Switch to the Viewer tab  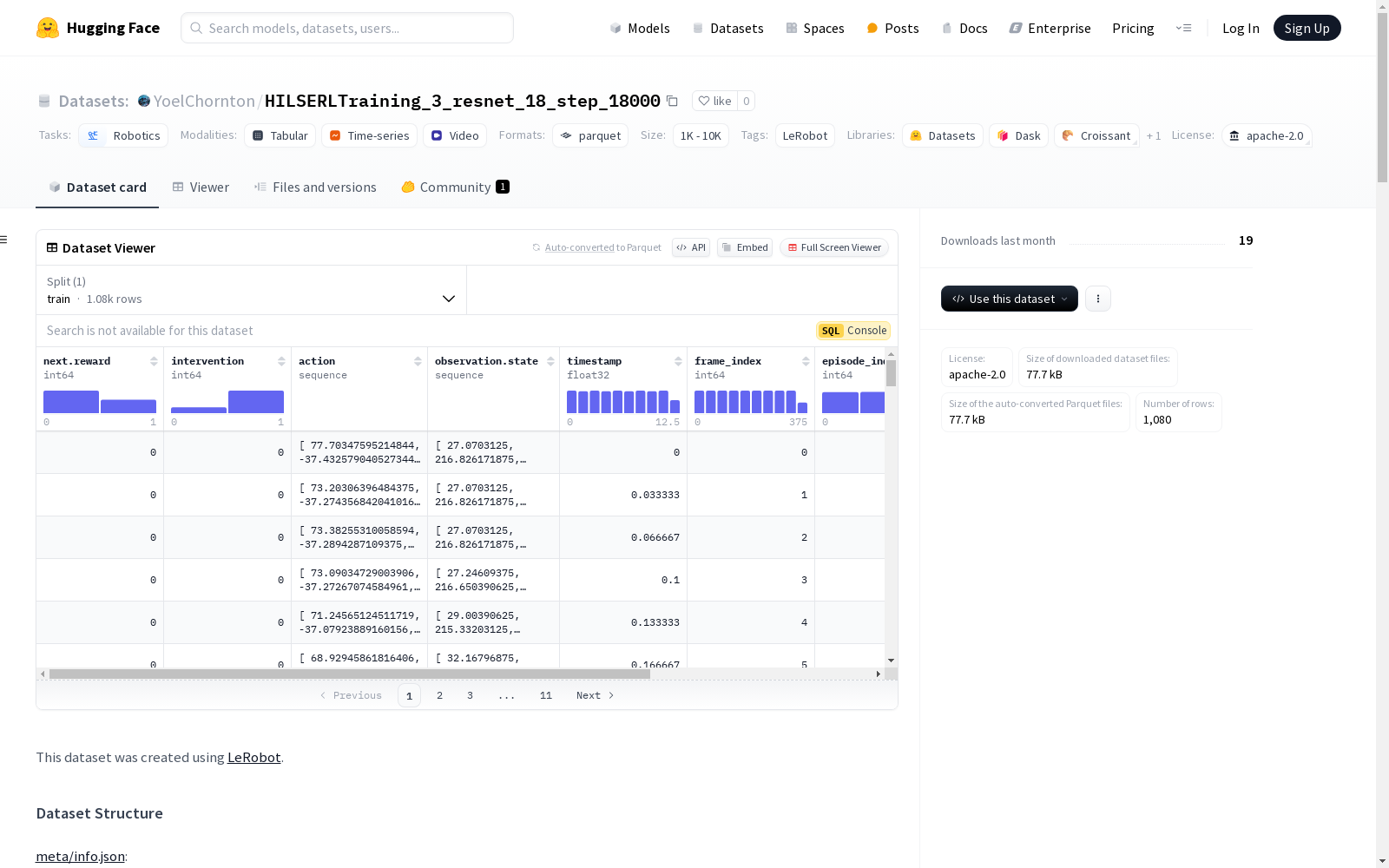(x=201, y=187)
